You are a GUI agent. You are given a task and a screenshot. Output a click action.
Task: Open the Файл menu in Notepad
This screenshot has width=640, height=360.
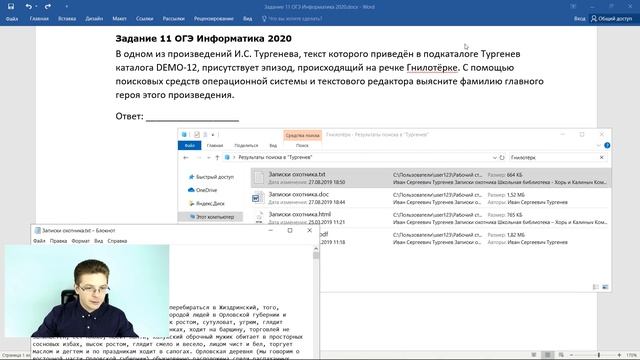(39, 241)
